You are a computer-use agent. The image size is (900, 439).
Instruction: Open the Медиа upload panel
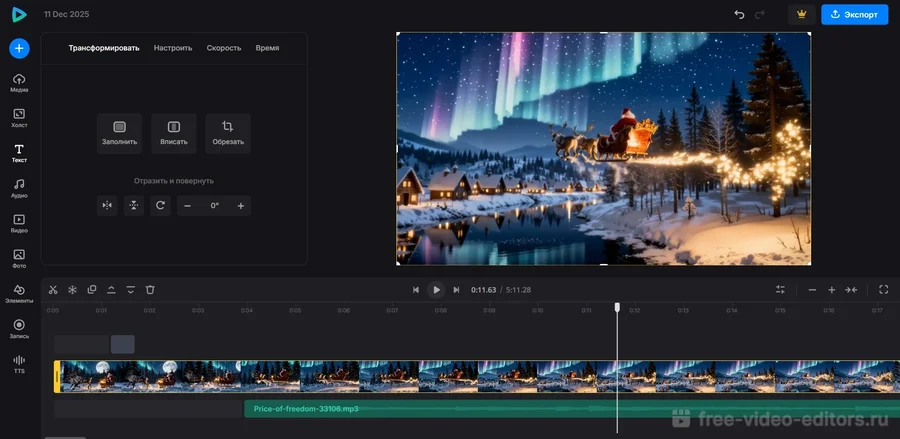19,83
